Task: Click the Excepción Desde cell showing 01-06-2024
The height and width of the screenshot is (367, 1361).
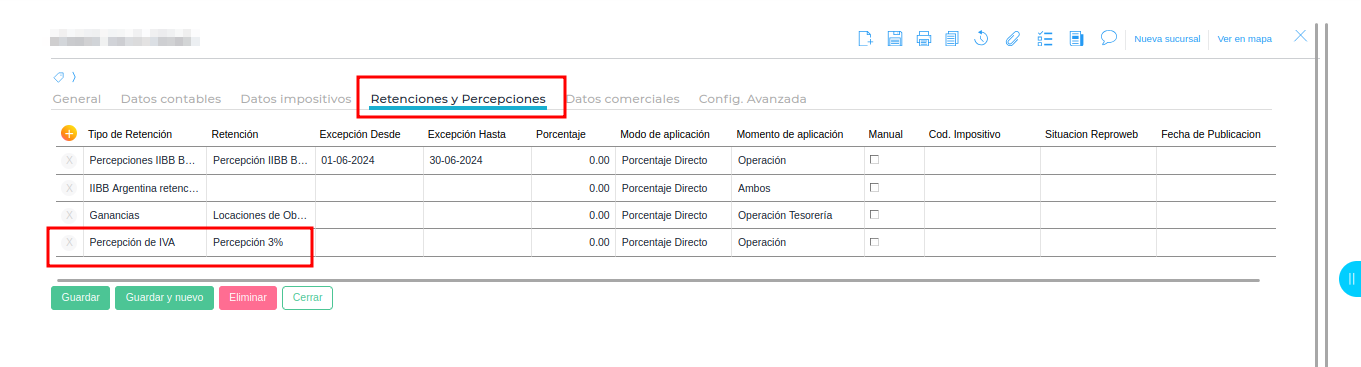Action: [x=369, y=160]
